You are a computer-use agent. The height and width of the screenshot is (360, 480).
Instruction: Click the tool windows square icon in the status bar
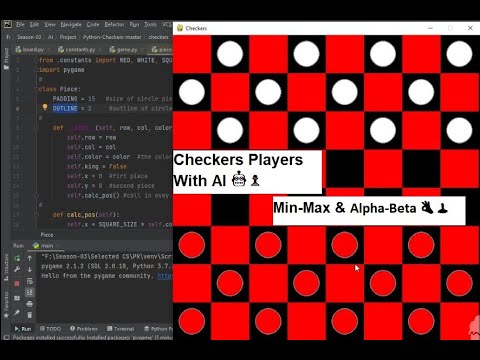click(6, 337)
